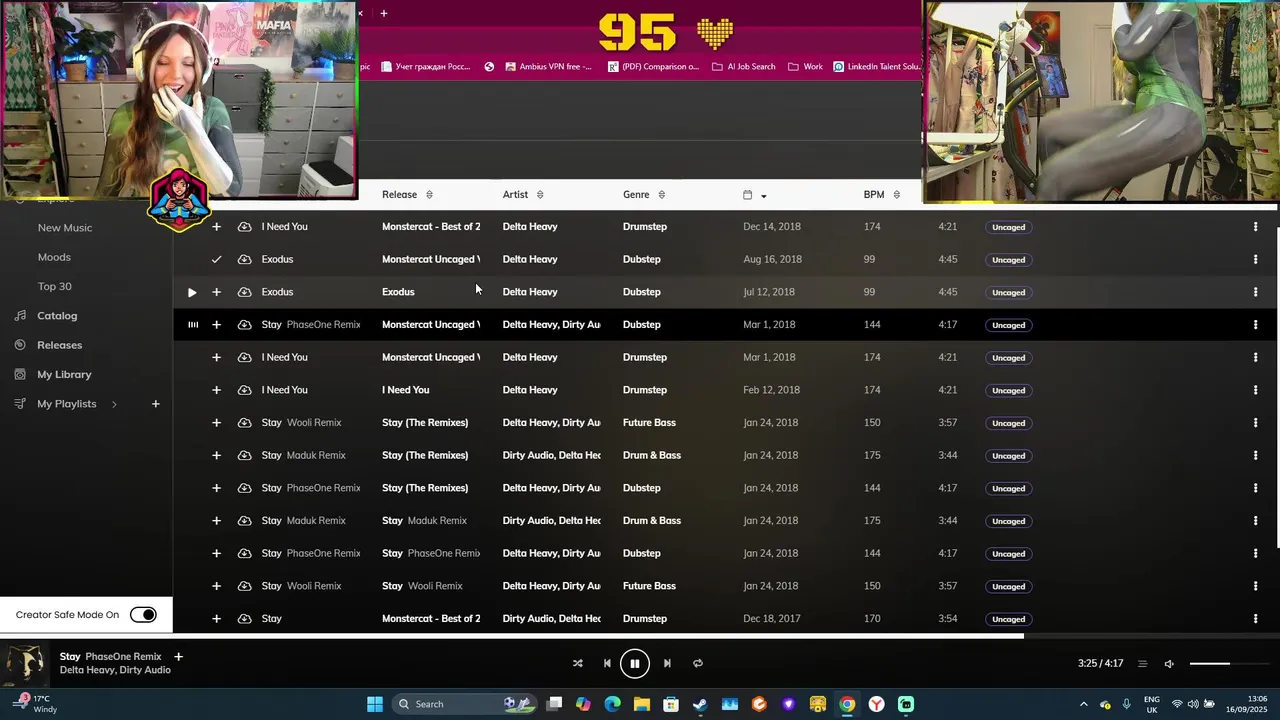Screen dimensions: 1280x720
Task: Expand the My Playlists chevron
Action: 114,404
